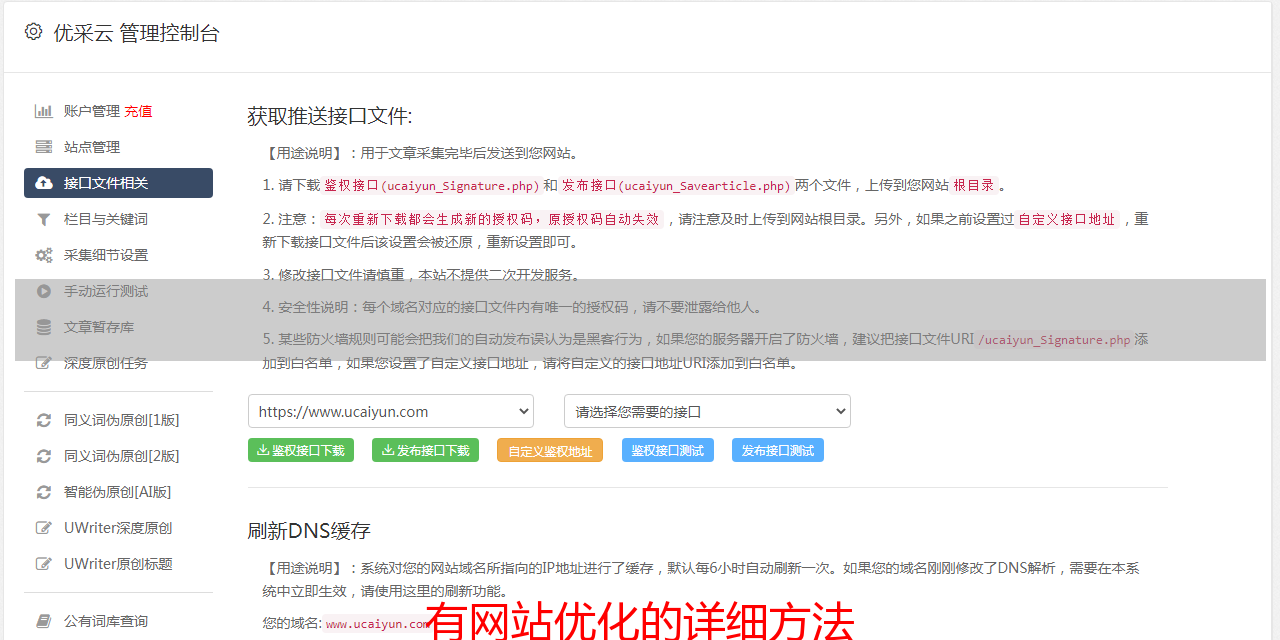Viewport: 1280px width, 640px height.
Task: Click the 发布接口(ucaiyun_Savearticle.php) code text
Action: pos(676,185)
